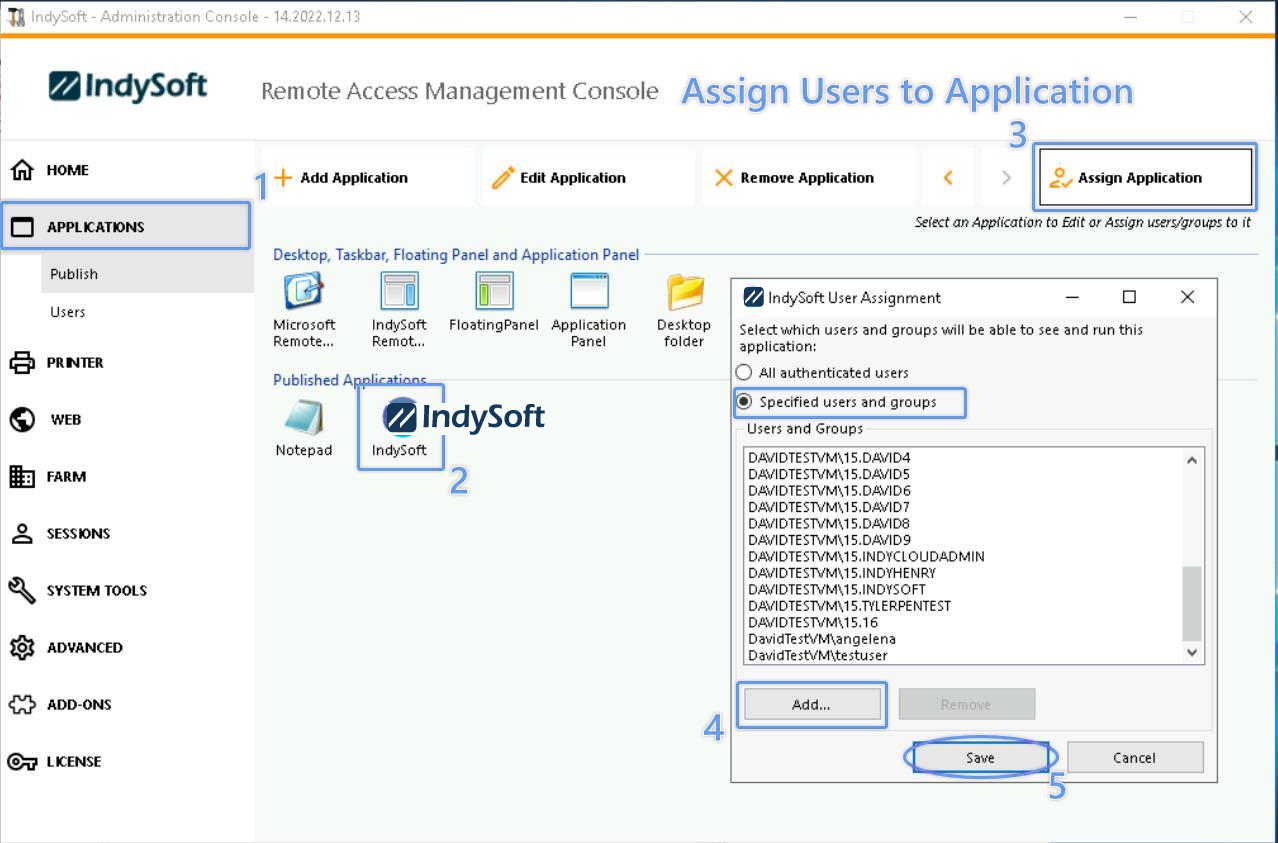The width and height of the screenshot is (1278, 843).
Task: Click the SYSTEM TOOLS wrench icon
Action: click(x=22, y=590)
